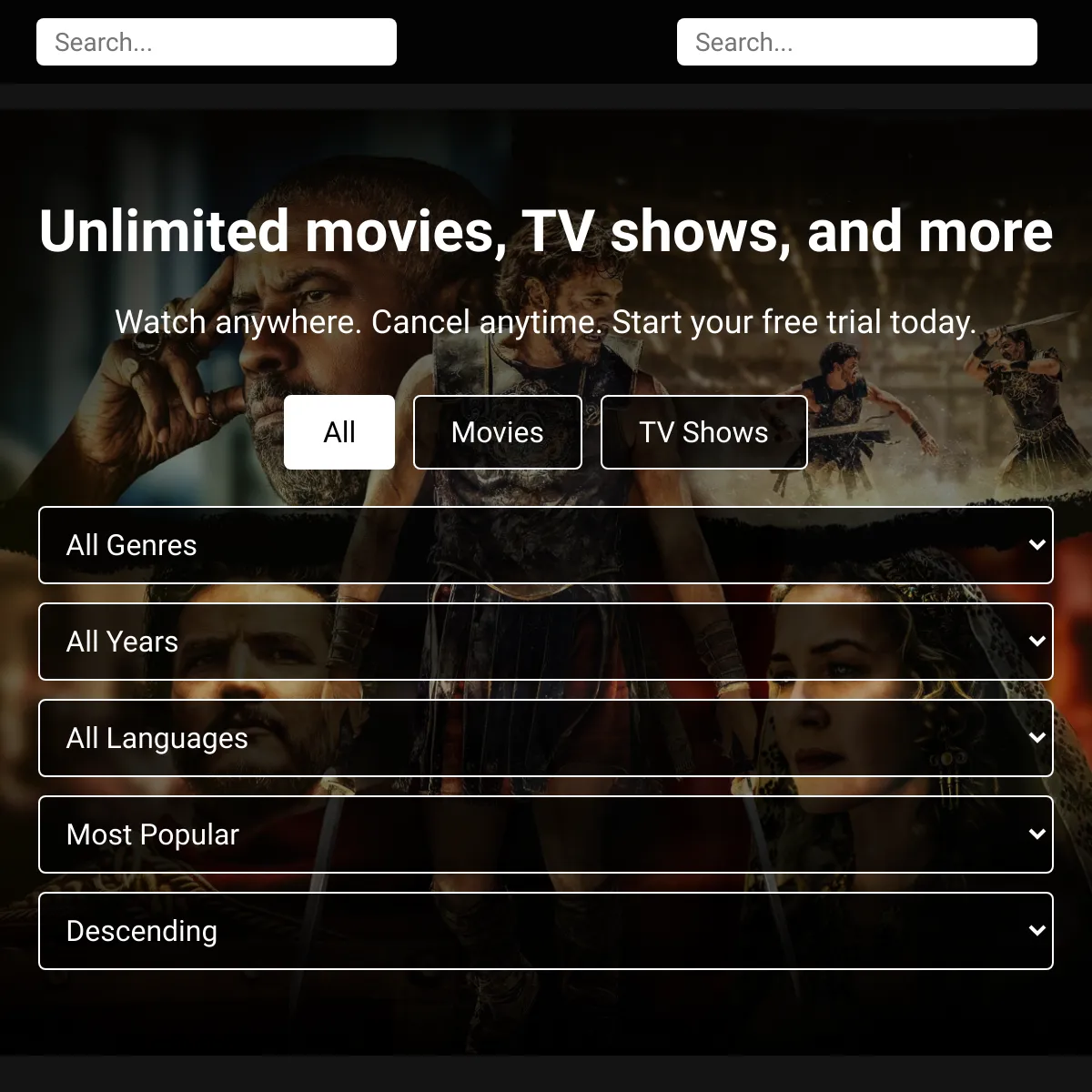Click the chevron arrow on Most Popular
Screen dimensions: 1092x1092
point(1036,834)
